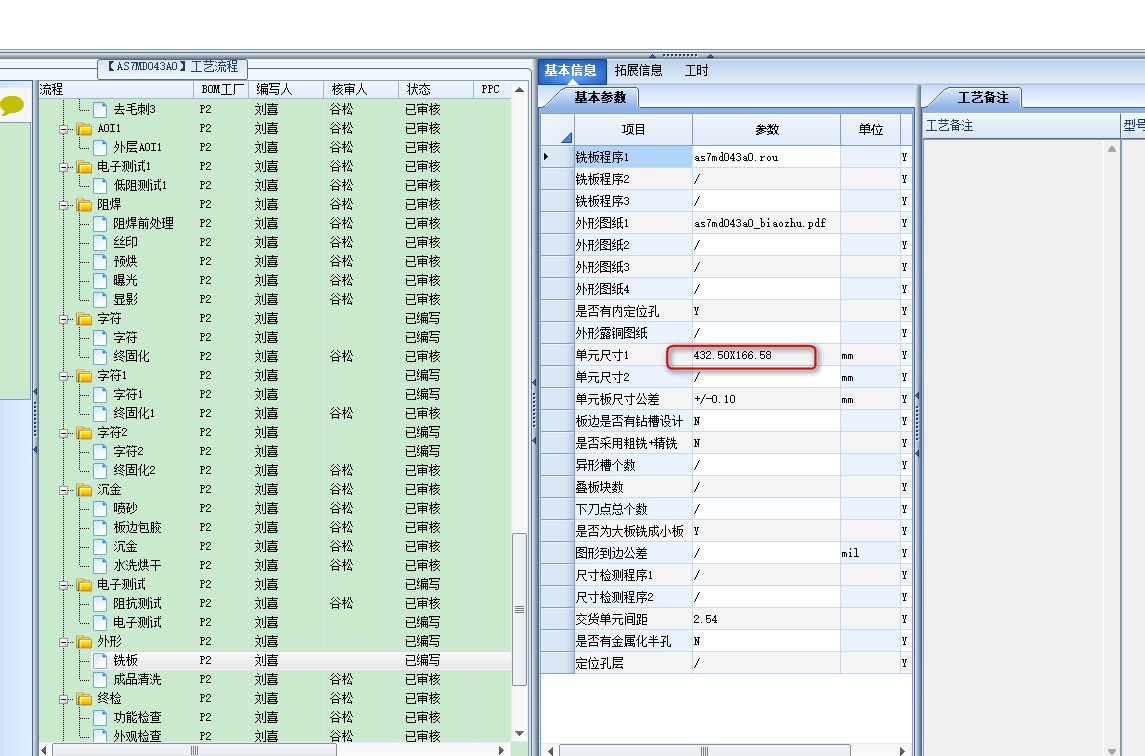Click the 外形图纸1 value as7md043a0_biaozhu.pdf
Image resolution: width=1145 pixels, height=756 pixels.
[x=766, y=223]
